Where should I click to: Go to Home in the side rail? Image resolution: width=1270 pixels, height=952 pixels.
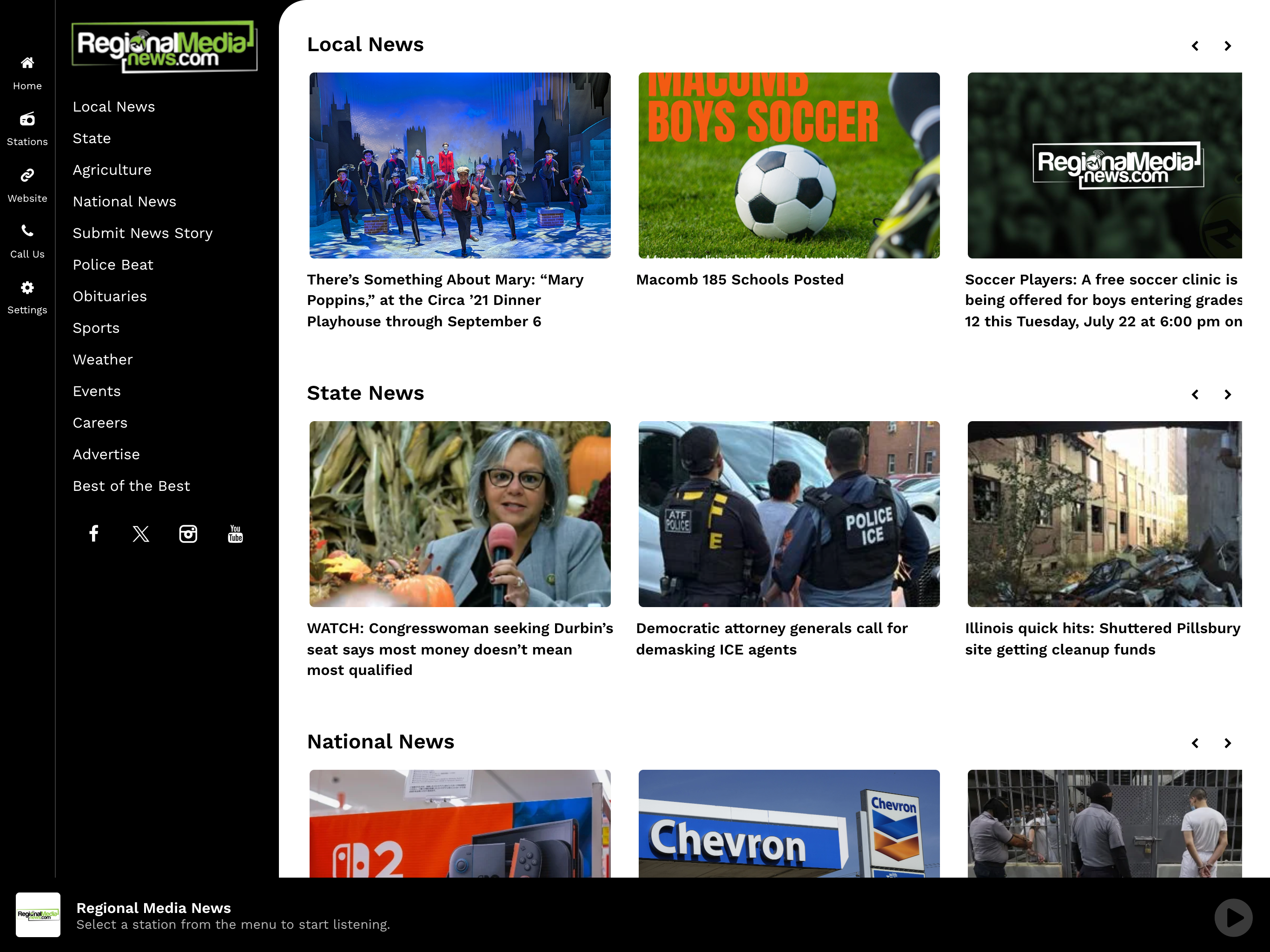pos(27,73)
